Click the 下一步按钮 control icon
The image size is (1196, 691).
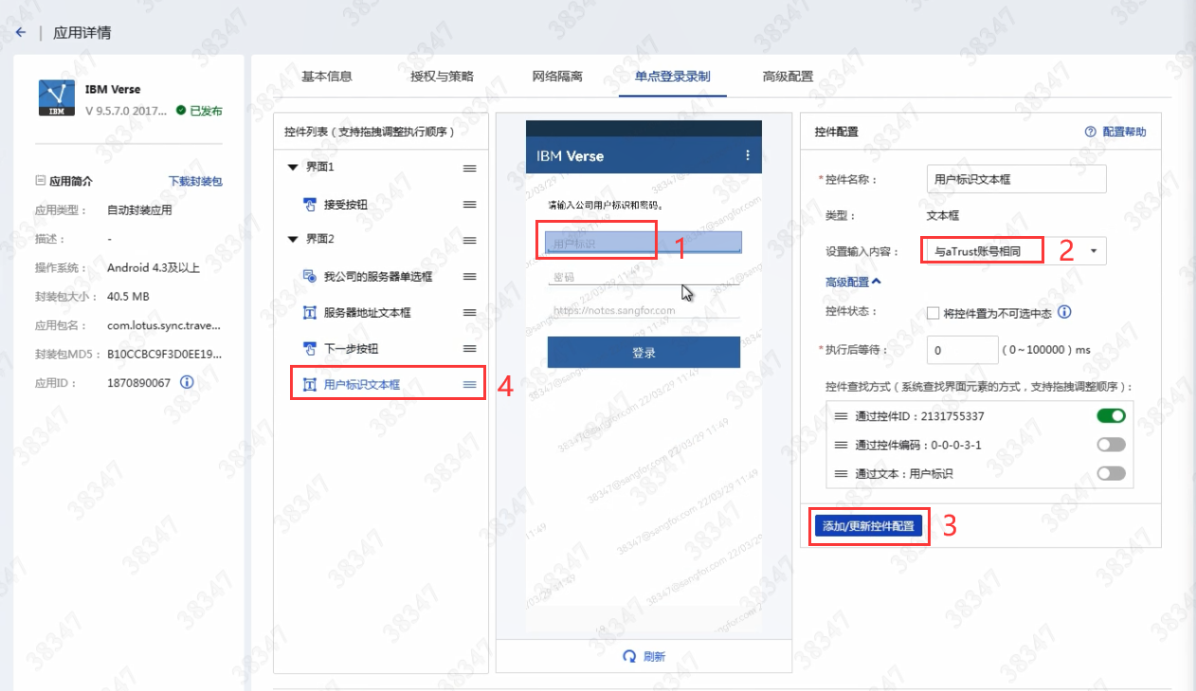tap(310, 349)
